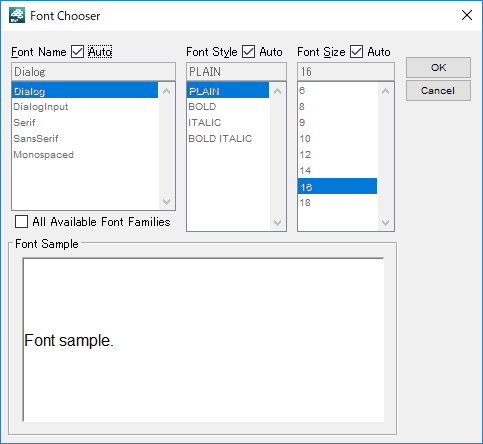Viewport: 483px width, 444px height.
Task: Enable All Available Font Families checkbox
Action: pyautogui.click(x=21, y=222)
